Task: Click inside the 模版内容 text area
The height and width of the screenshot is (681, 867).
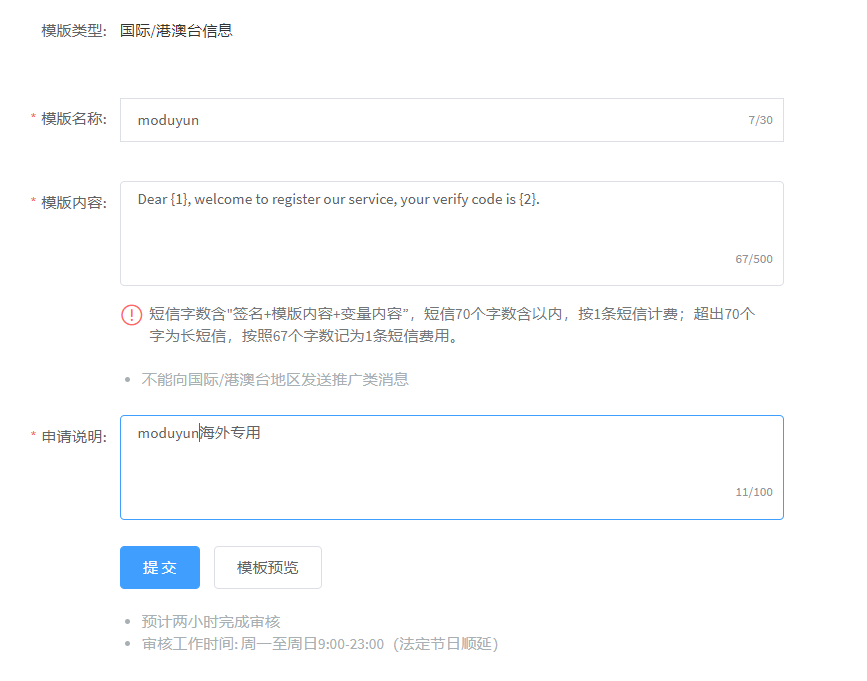Action: [452, 233]
